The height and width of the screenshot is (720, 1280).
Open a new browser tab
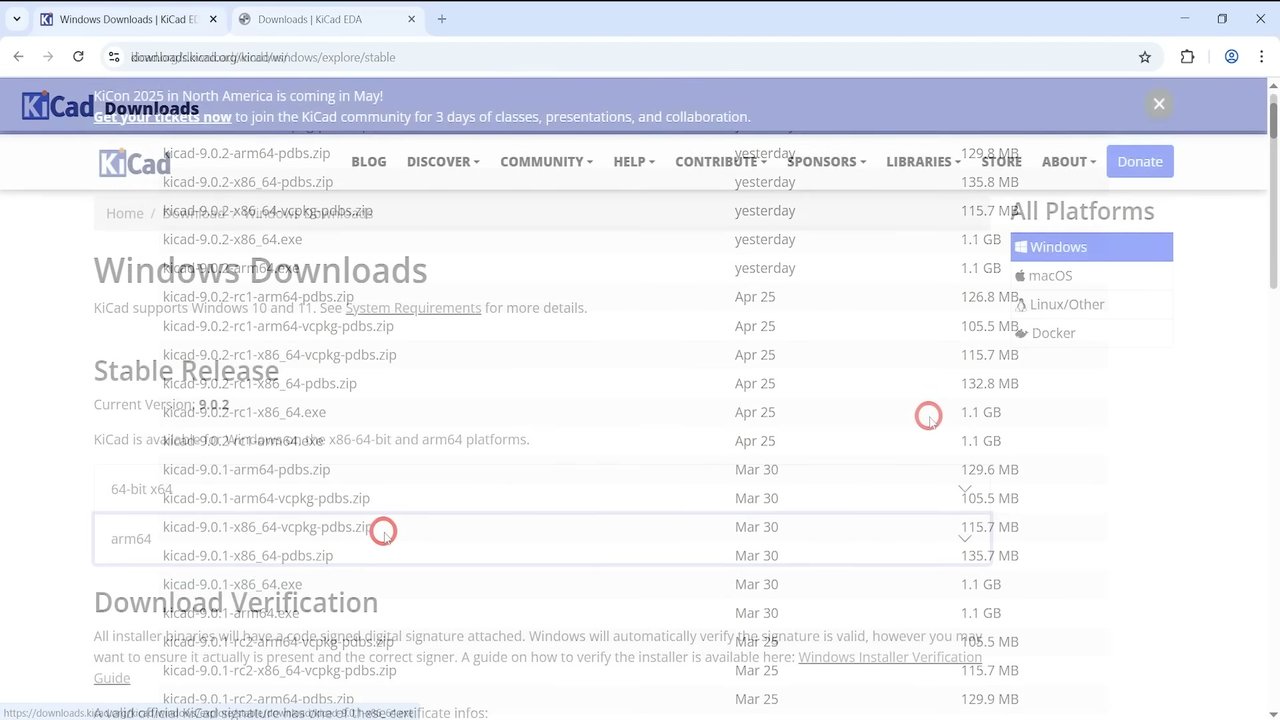(442, 19)
